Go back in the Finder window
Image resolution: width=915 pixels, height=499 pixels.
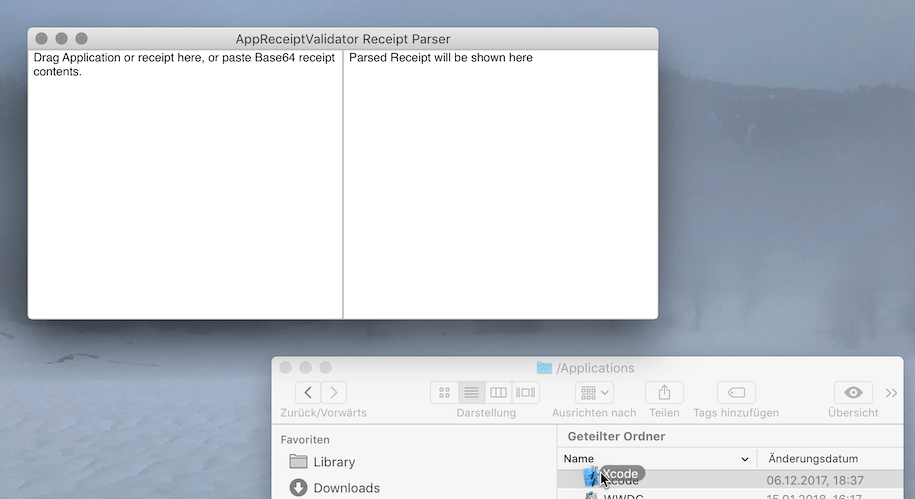point(308,392)
